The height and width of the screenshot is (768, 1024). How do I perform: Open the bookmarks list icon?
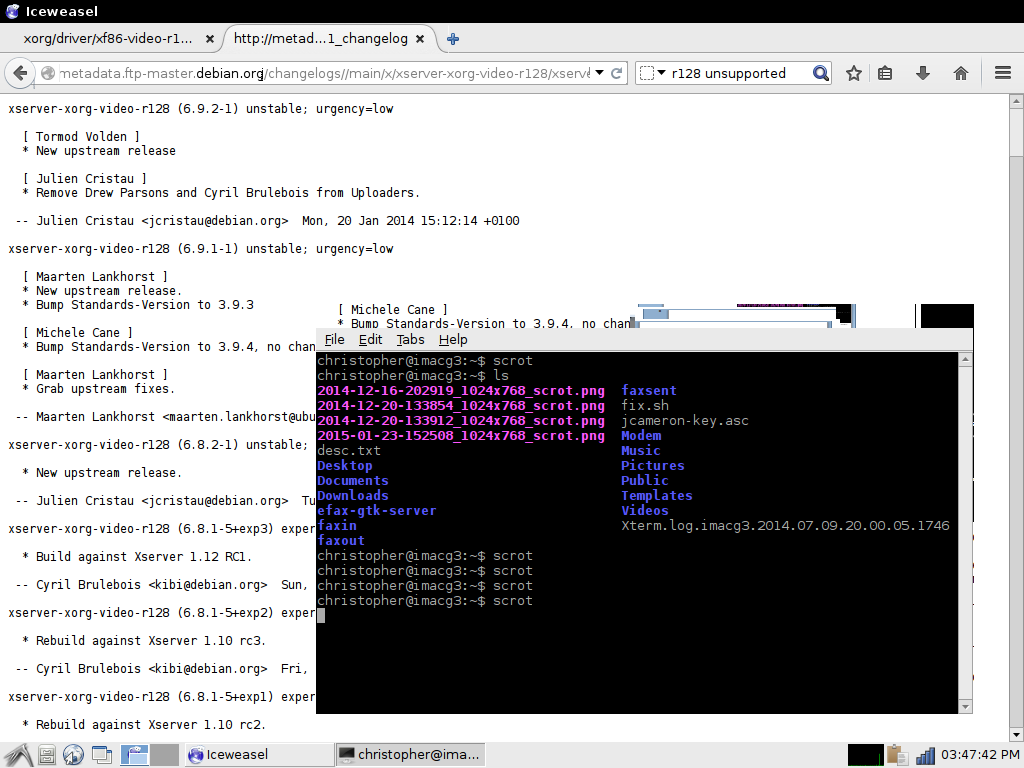[x=885, y=73]
